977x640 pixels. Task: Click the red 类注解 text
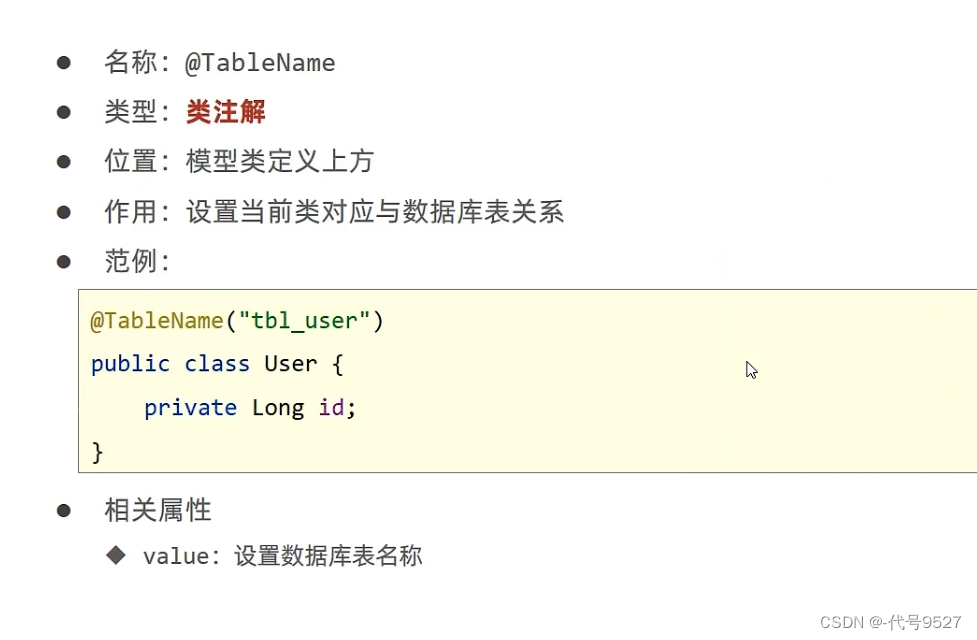pyautogui.click(x=226, y=112)
